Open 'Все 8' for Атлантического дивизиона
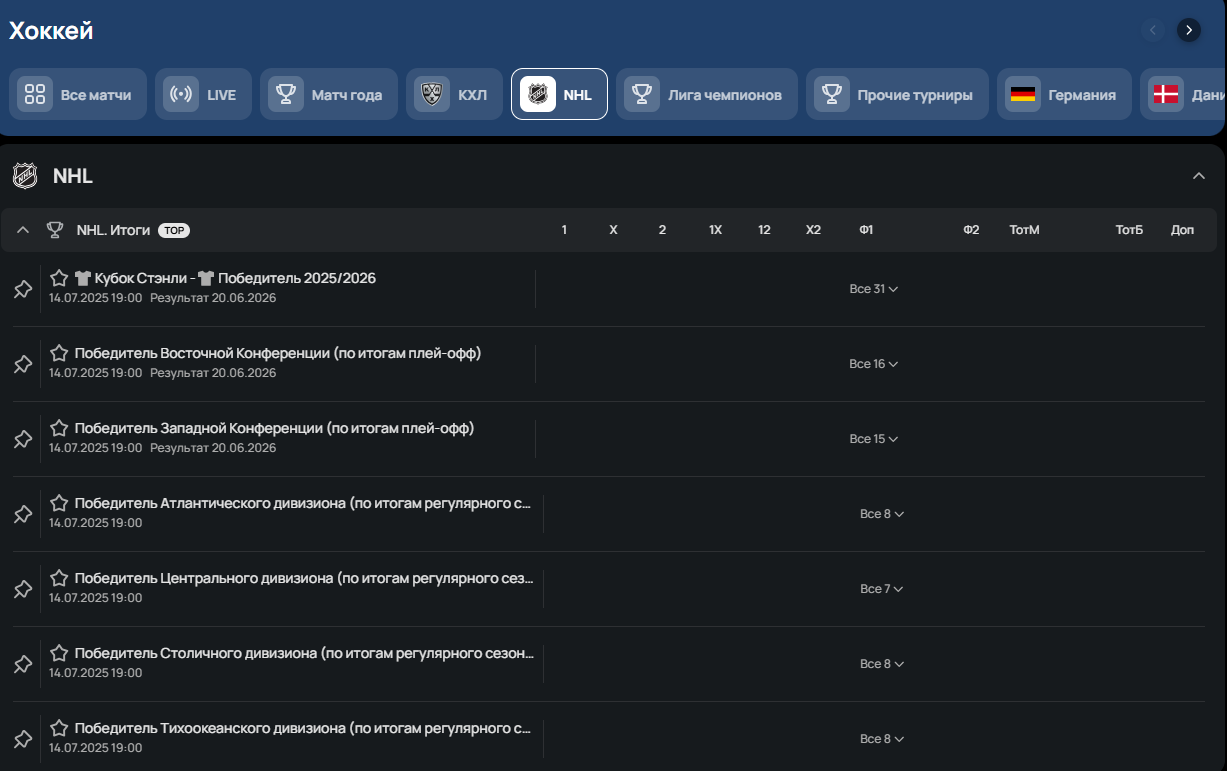 [882, 514]
